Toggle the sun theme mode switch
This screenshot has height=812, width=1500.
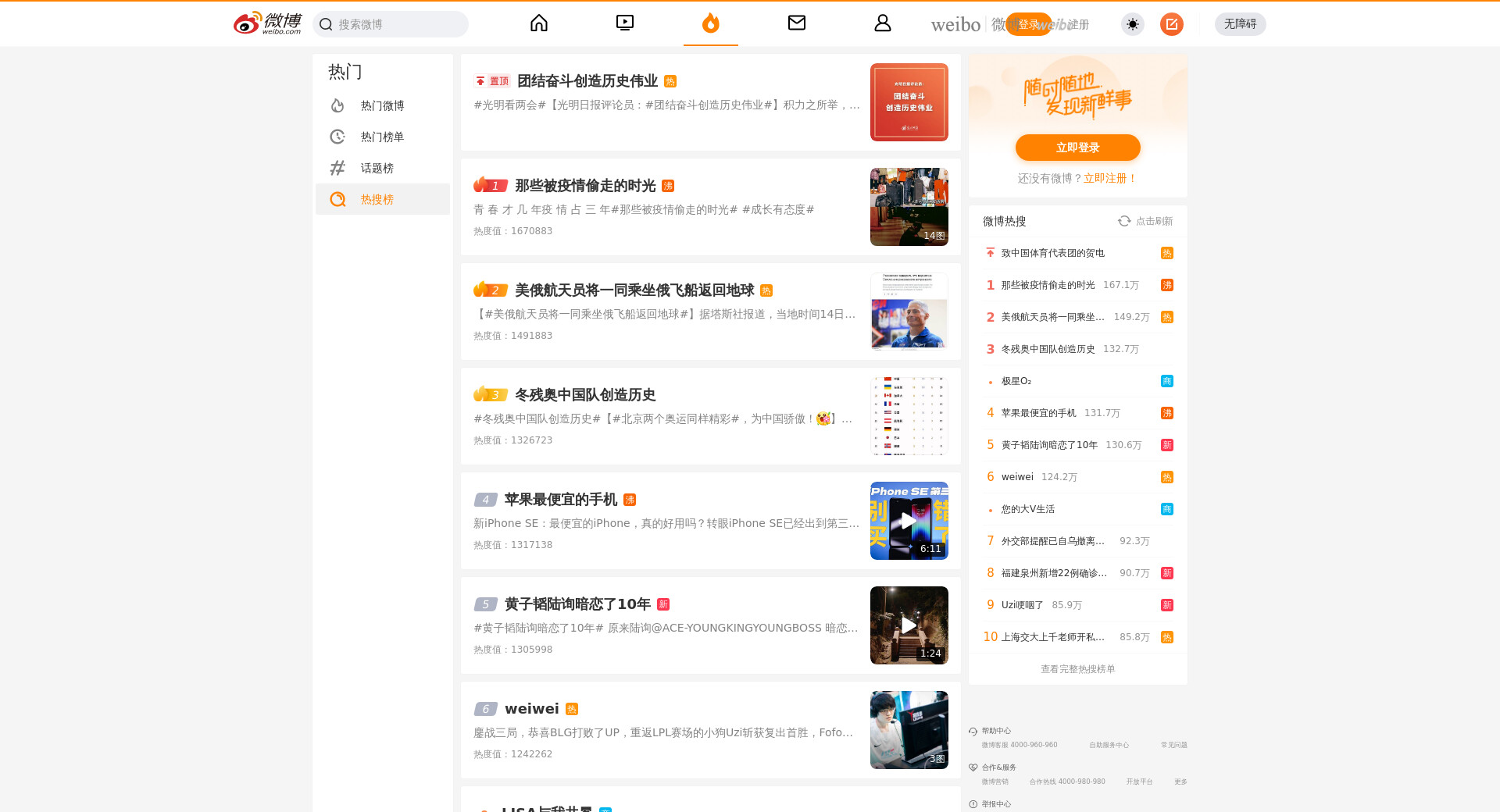tap(1133, 24)
